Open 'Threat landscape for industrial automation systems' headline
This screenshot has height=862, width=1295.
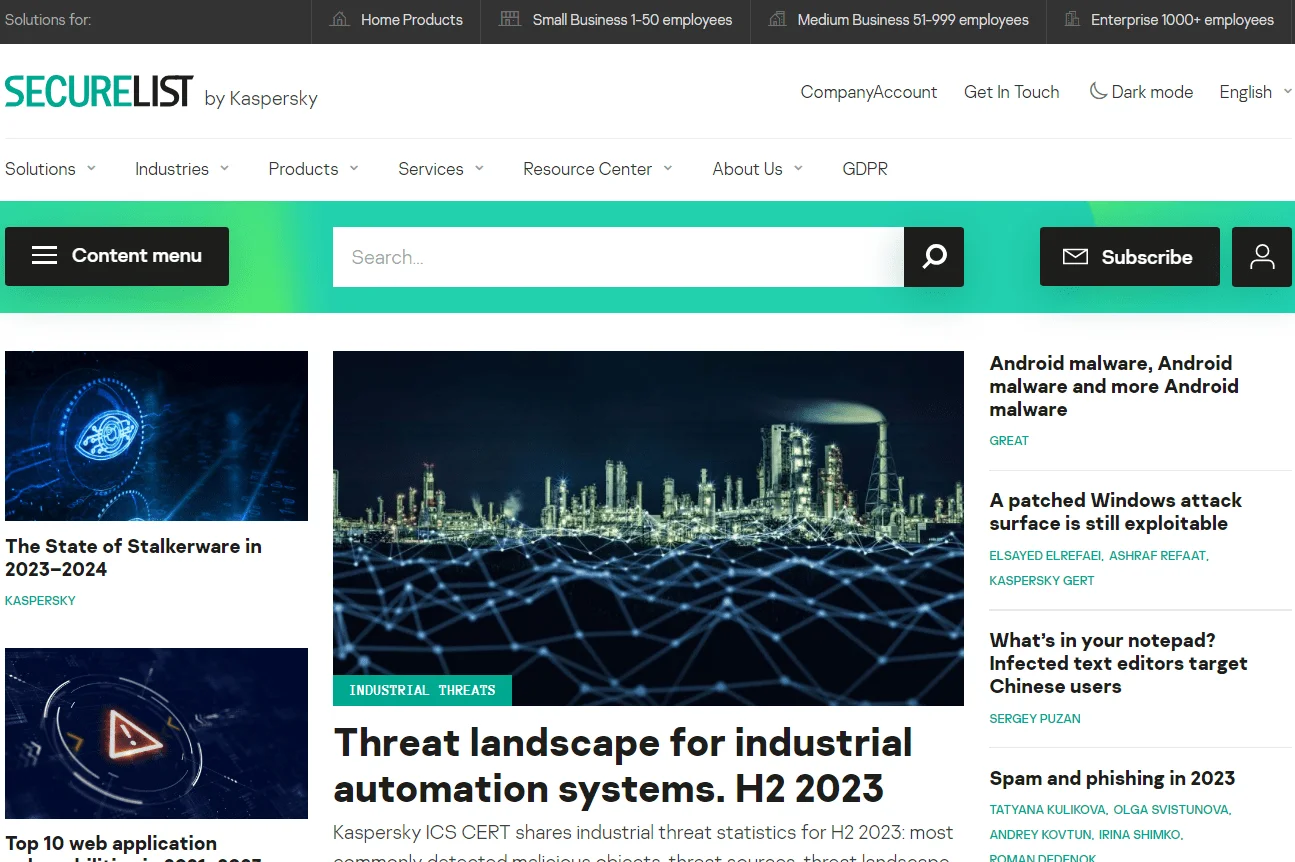[x=623, y=765]
